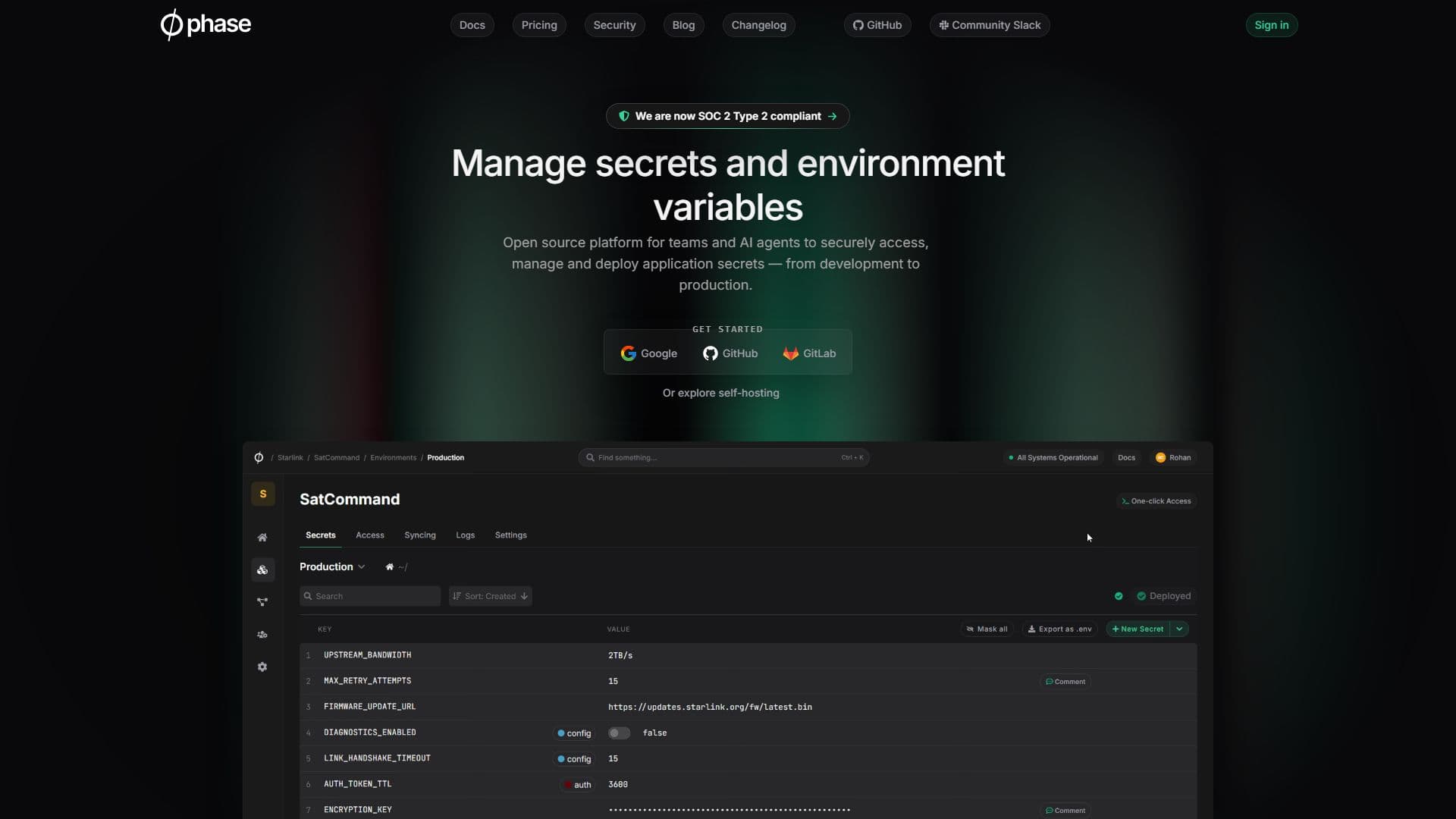Image resolution: width=1456 pixels, height=819 pixels.
Task: Join the Community Slack from the header
Action: point(990,25)
